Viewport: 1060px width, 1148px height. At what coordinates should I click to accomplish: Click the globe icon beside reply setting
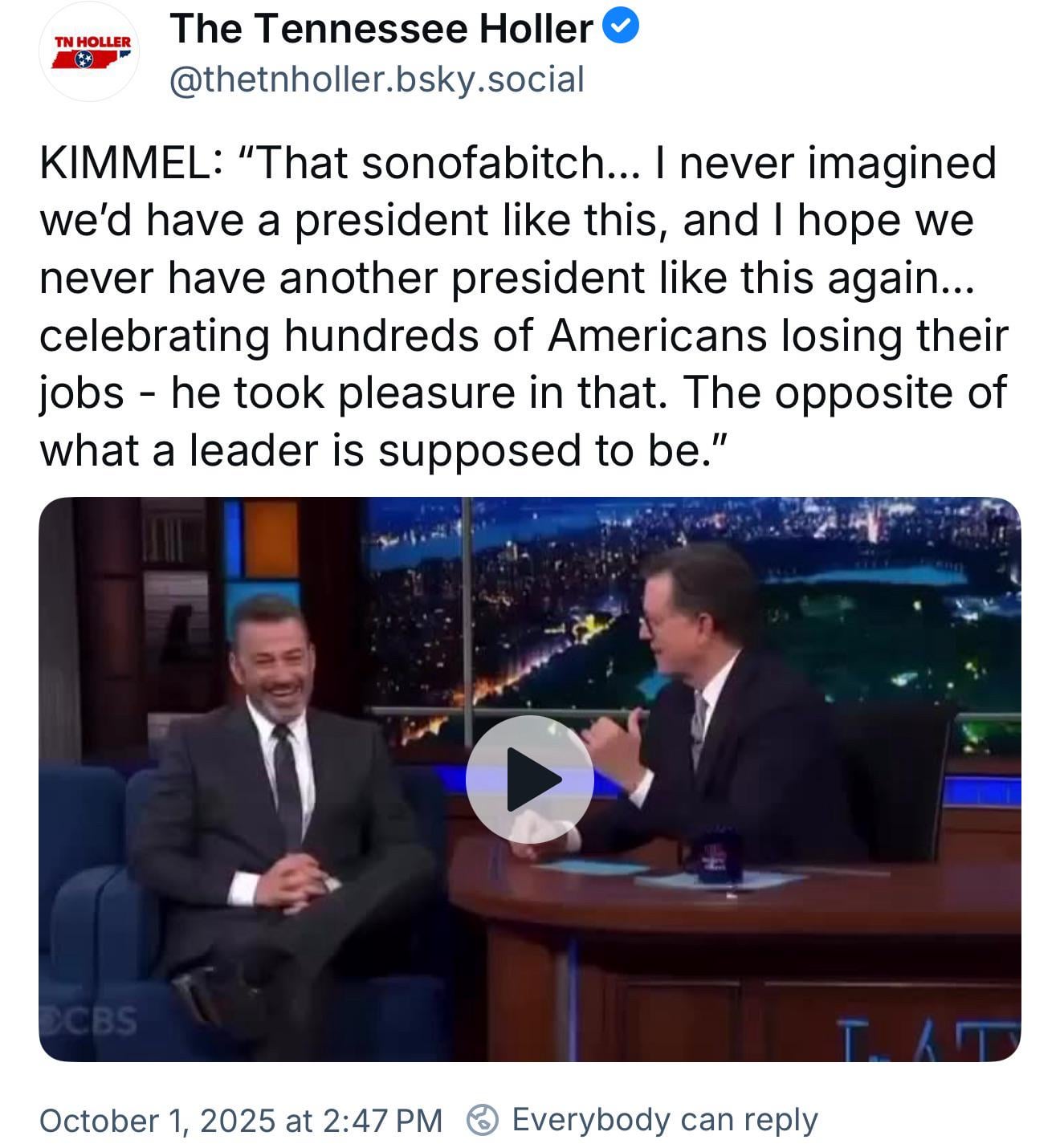pyautogui.click(x=483, y=1120)
